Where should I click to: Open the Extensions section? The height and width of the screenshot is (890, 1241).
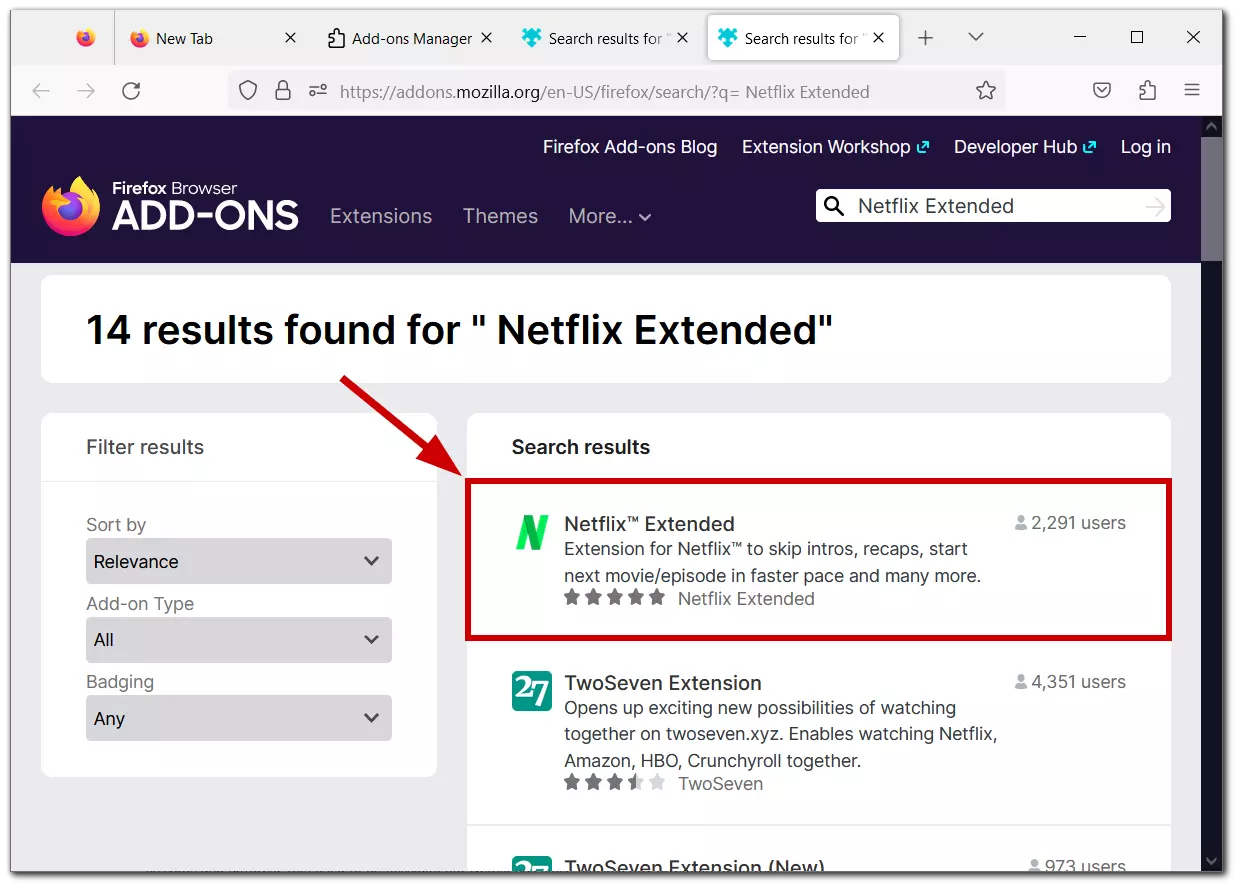pyautogui.click(x=381, y=216)
